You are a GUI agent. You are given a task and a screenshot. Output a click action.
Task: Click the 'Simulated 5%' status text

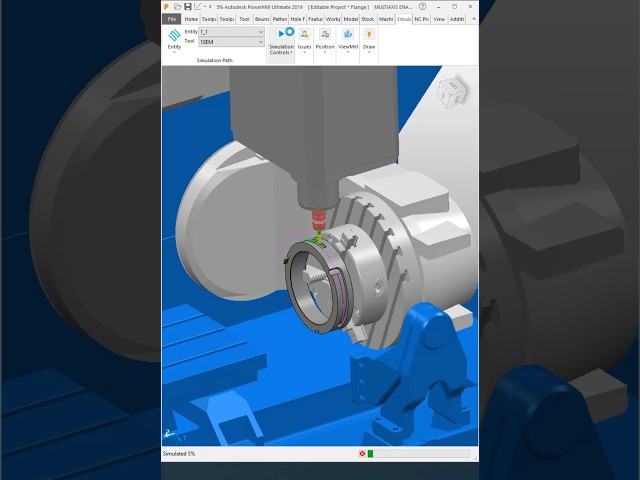click(179, 453)
